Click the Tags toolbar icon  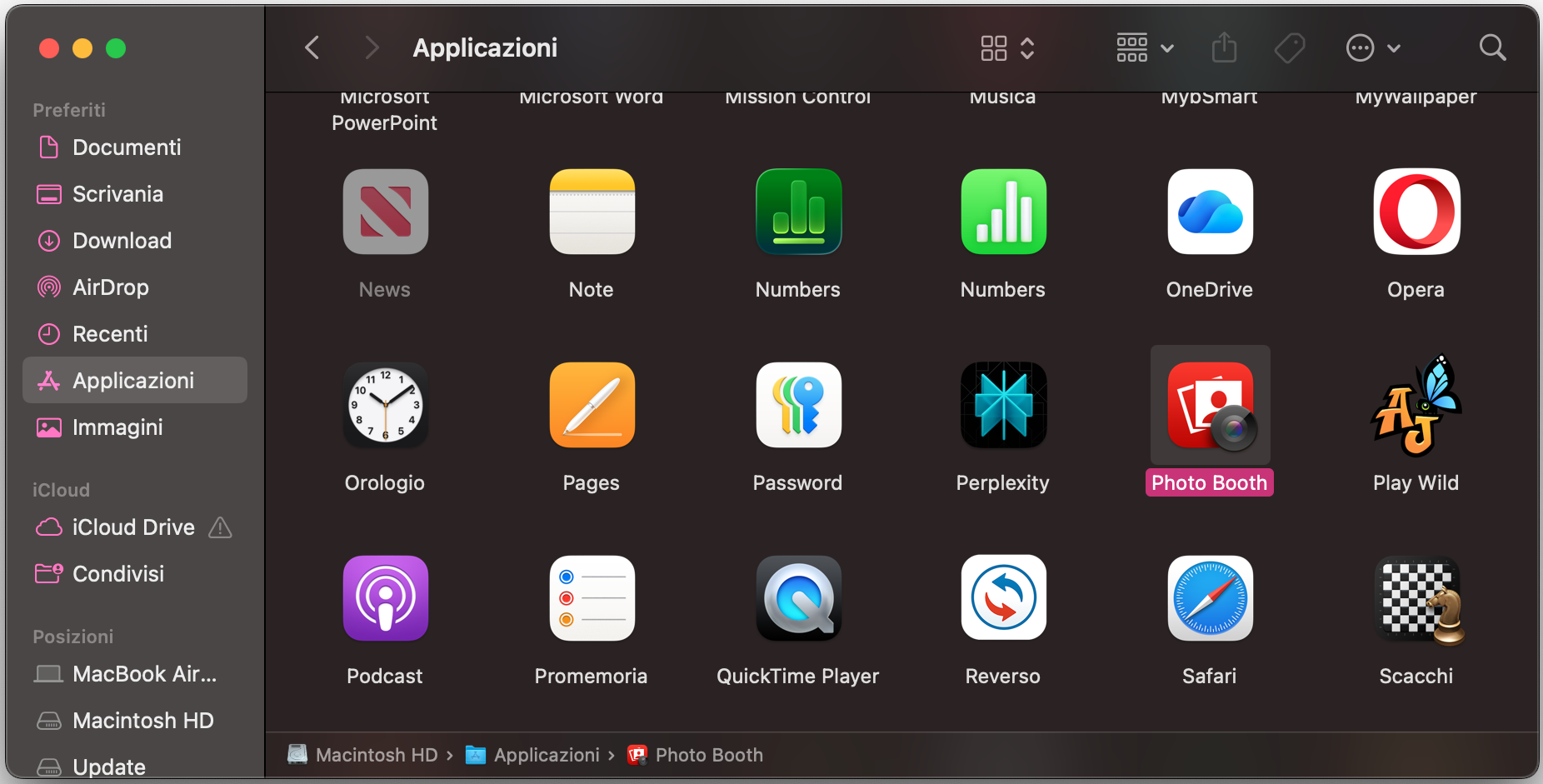[x=1290, y=47]
